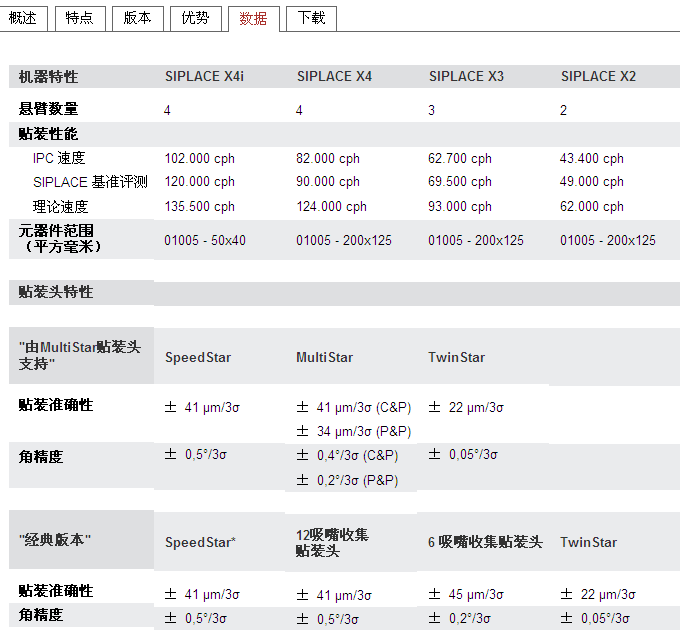Image resolution: width=680 pixels, height=630 pixels.
Task: Click the 01005 - 50x40 component range cell
Action: click(x=204, y=240)
